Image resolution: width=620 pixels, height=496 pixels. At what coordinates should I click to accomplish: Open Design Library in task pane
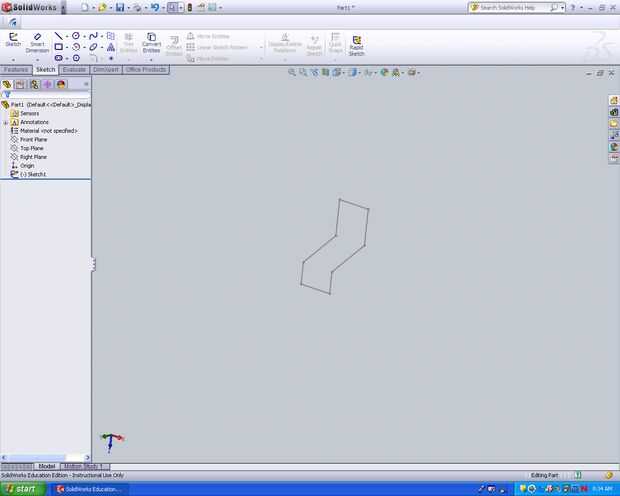[x=614, y=112]
